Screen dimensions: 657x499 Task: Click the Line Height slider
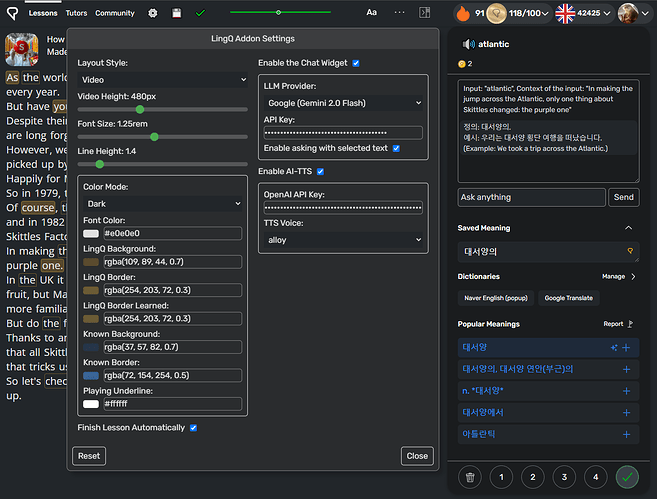pos(163,164)
